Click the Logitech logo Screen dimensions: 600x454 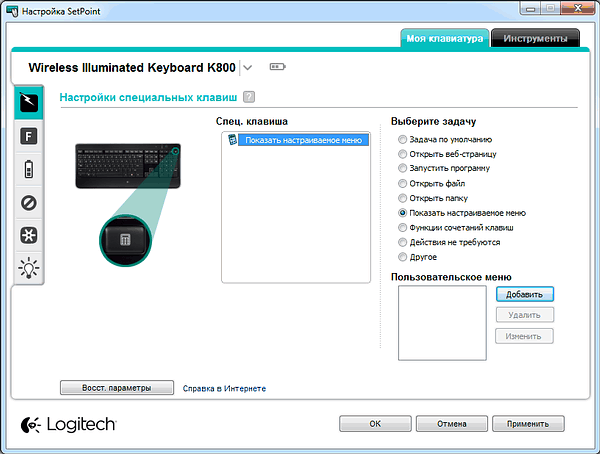(68, 425)
